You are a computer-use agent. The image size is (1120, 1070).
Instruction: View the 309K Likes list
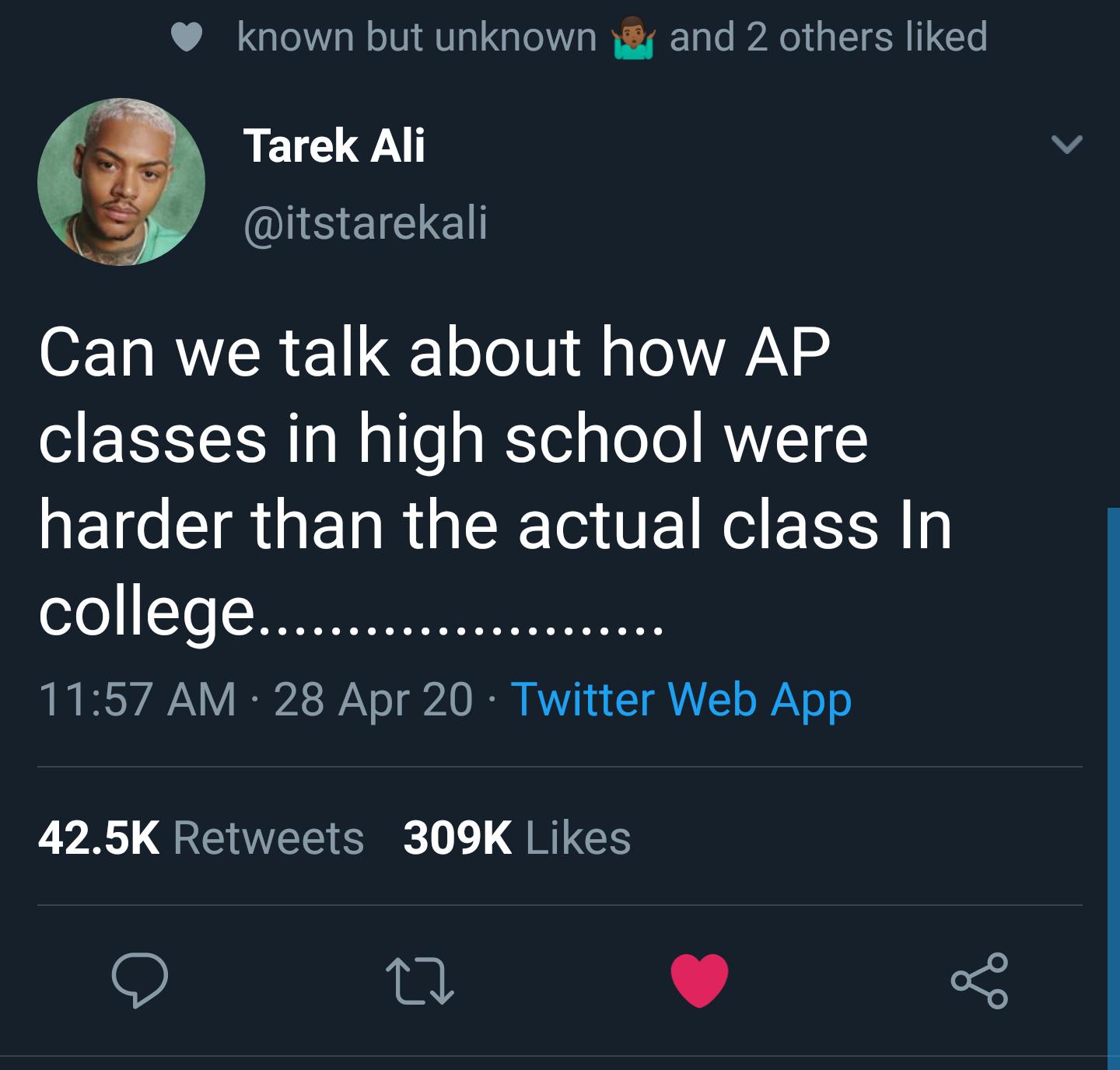(x=516, y=837)
